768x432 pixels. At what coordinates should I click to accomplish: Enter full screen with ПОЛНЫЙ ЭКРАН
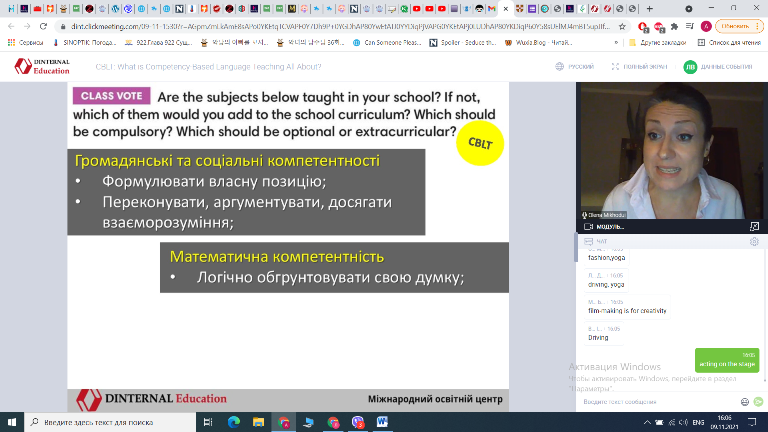click(640, 66)
